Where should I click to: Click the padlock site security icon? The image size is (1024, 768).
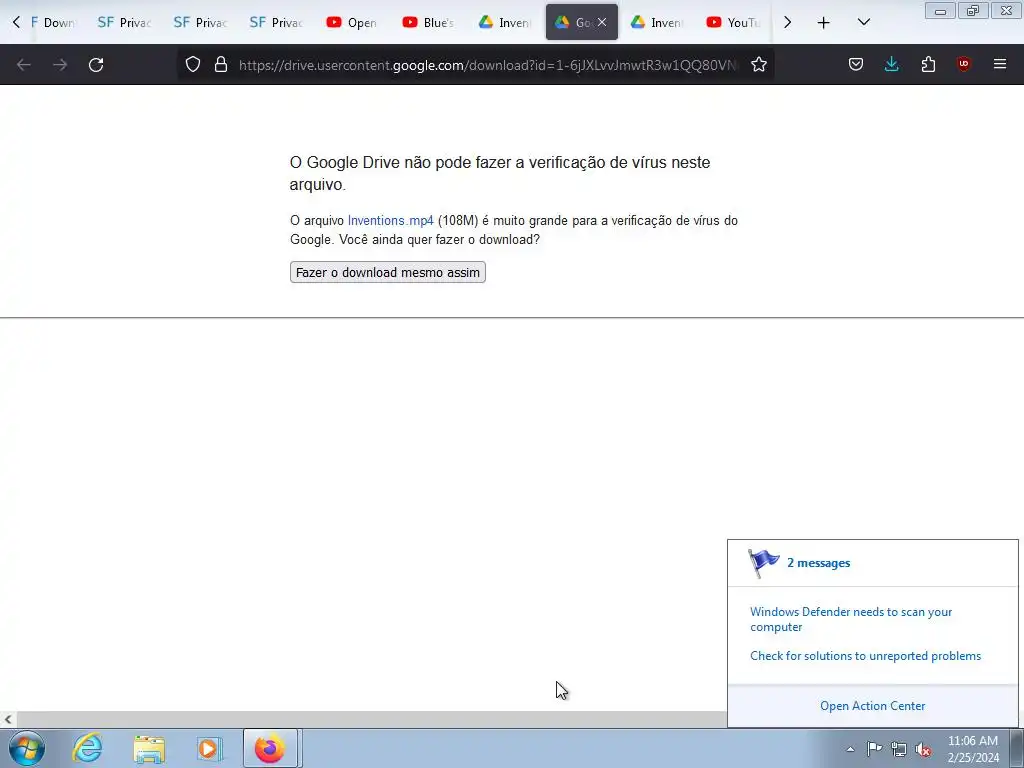click(221, 64)
